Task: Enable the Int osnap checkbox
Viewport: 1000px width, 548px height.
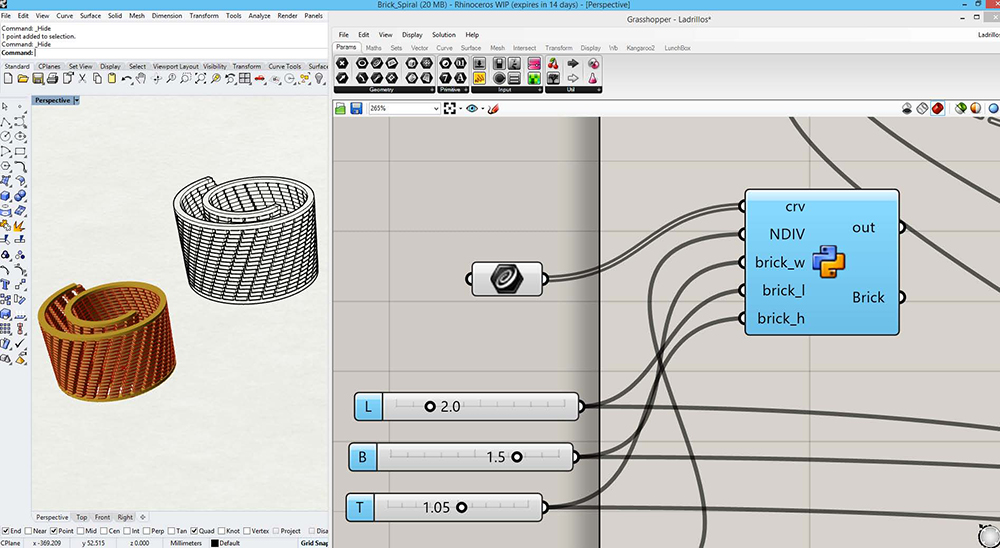Action: click(127, 531)
